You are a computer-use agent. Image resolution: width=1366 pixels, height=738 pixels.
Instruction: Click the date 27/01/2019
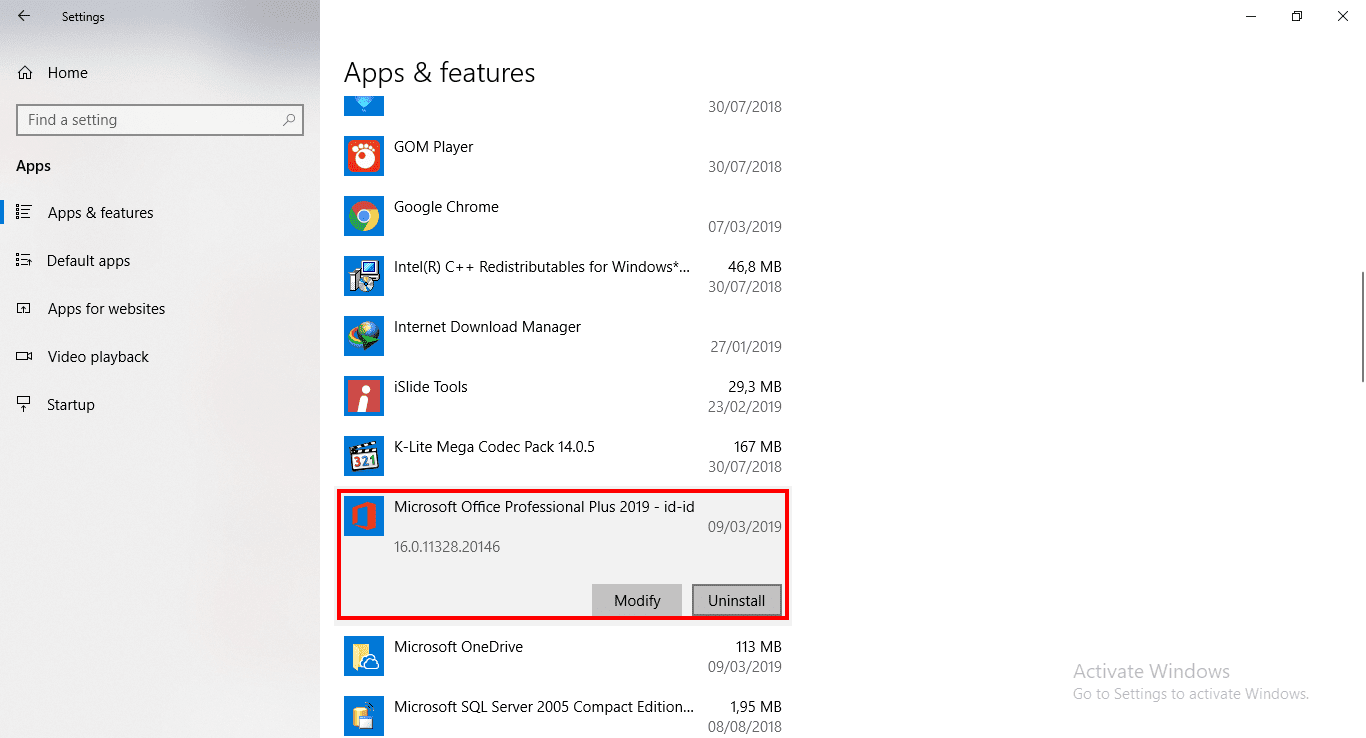point(745,347)
